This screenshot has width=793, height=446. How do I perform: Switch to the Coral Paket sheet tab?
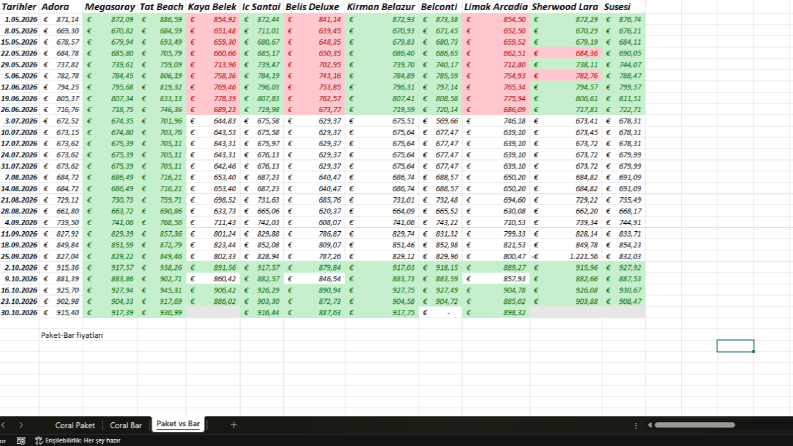tap(75, 425)
